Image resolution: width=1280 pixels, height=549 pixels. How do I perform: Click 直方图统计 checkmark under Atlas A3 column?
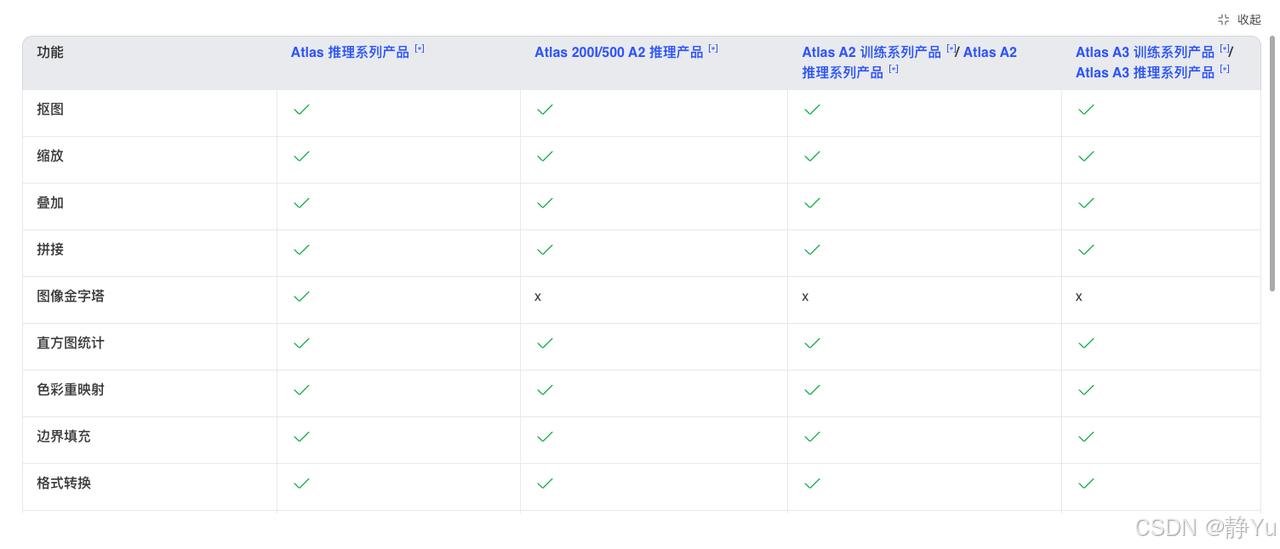pyautogui.click(x=1086, y=343)
